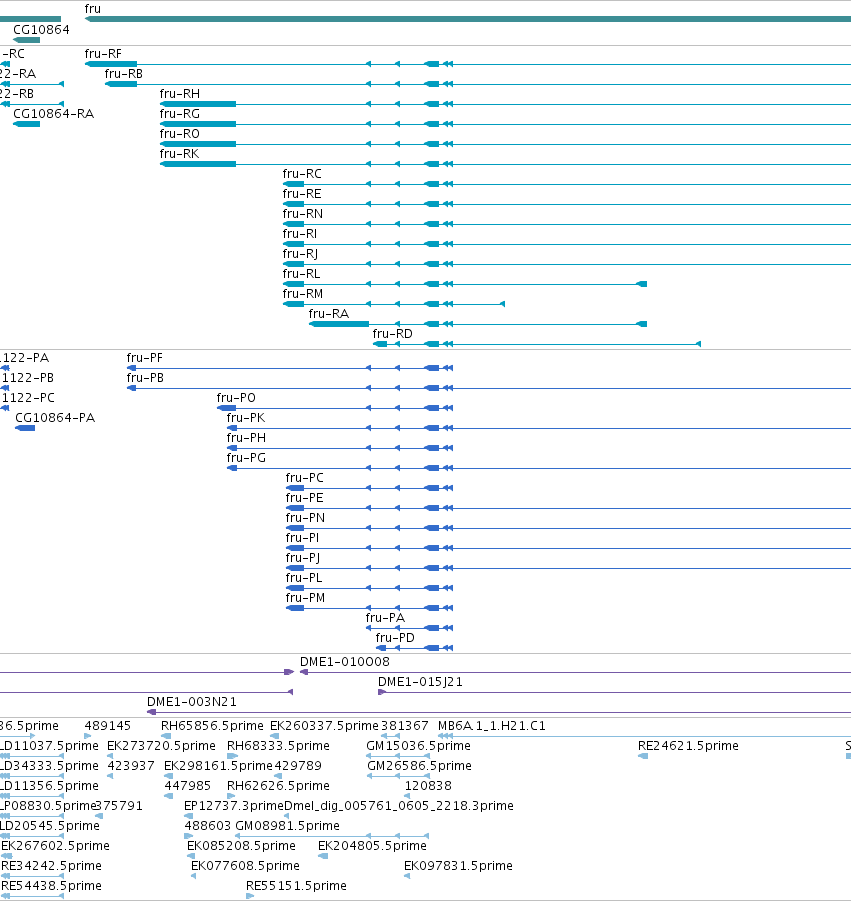Select fru-RH's leftmost thick exon
Image resolution: width=851 pixels, height=901 pixels.
(x=198, y=104)
